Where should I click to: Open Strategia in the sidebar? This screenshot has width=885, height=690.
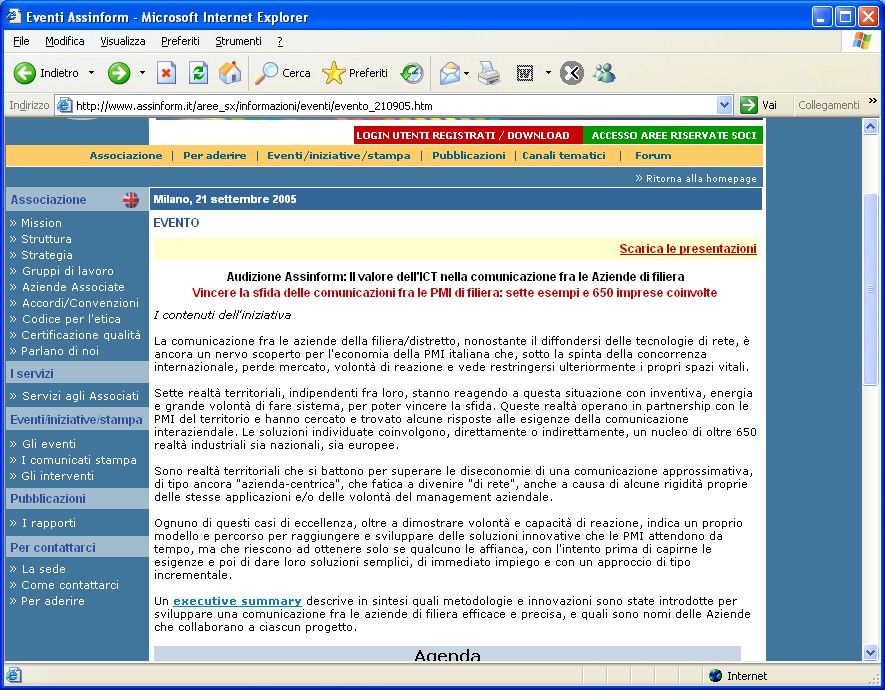[x=46, y=255]
